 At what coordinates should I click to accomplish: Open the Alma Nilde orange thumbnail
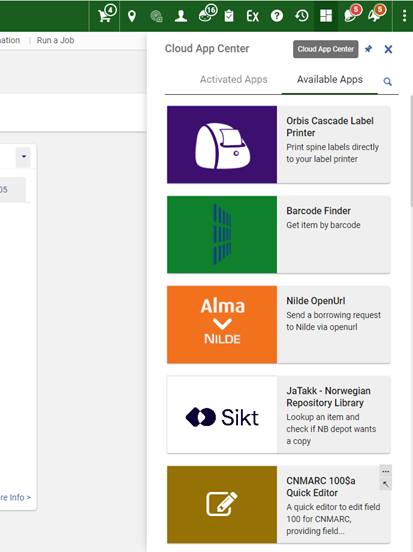222,325
